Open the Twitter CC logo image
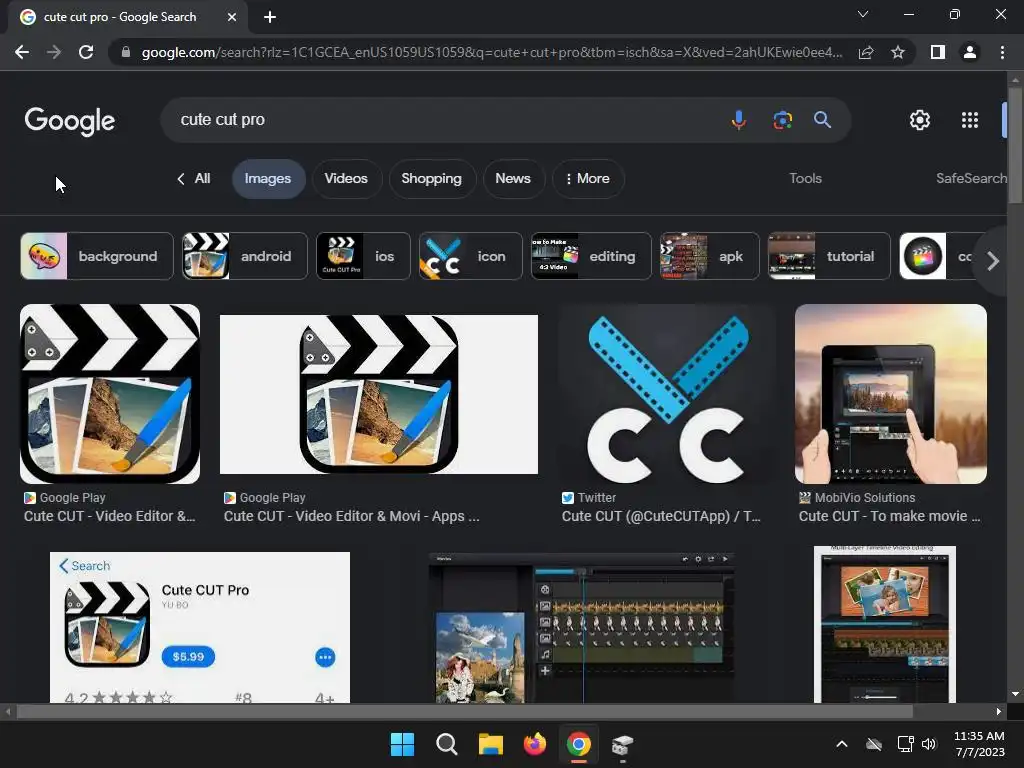 point(667,394)
